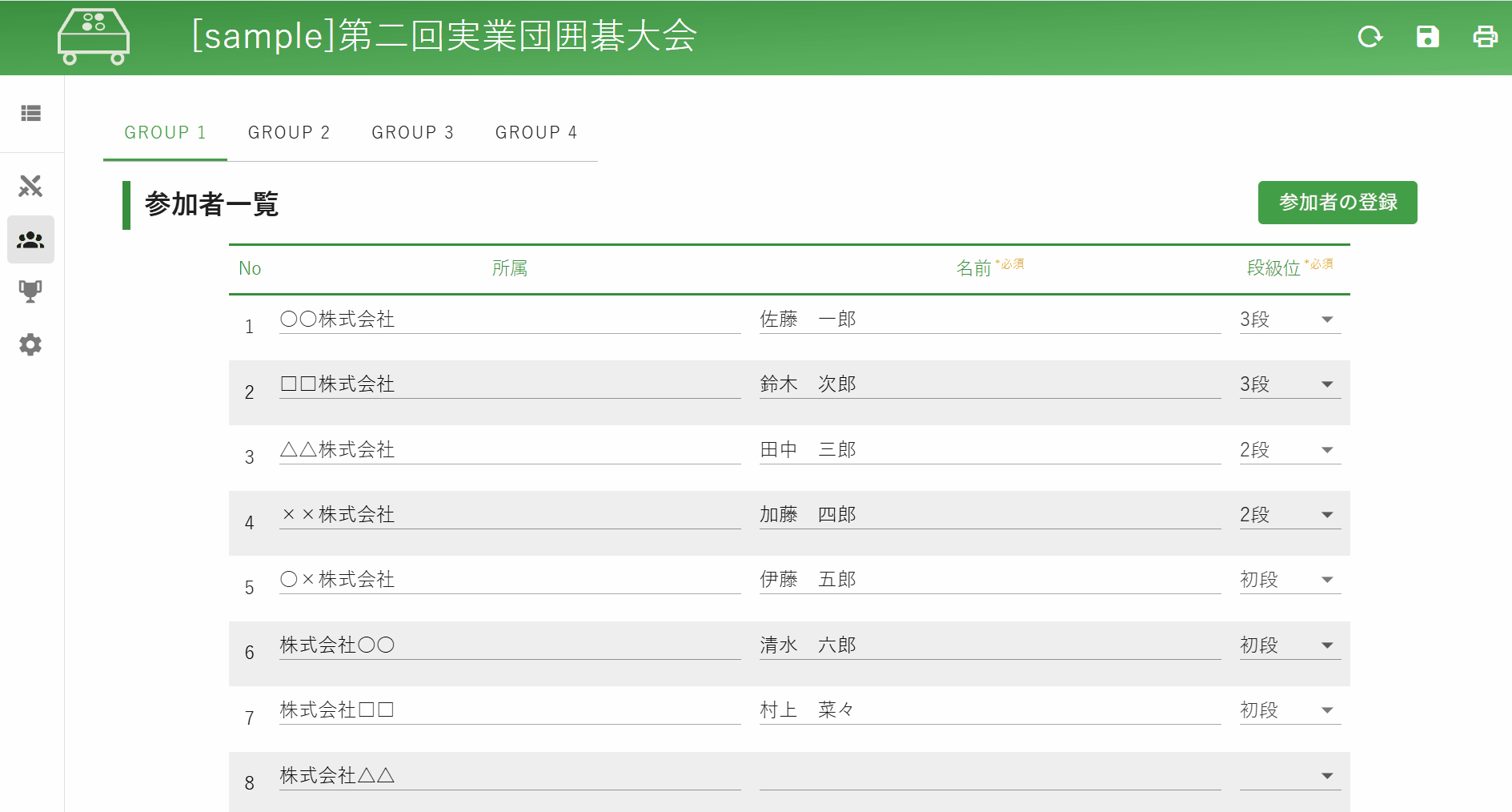The image size is (1512, 812).
Task: Select the participants group icon in sidebar
Action: point(30,239)
